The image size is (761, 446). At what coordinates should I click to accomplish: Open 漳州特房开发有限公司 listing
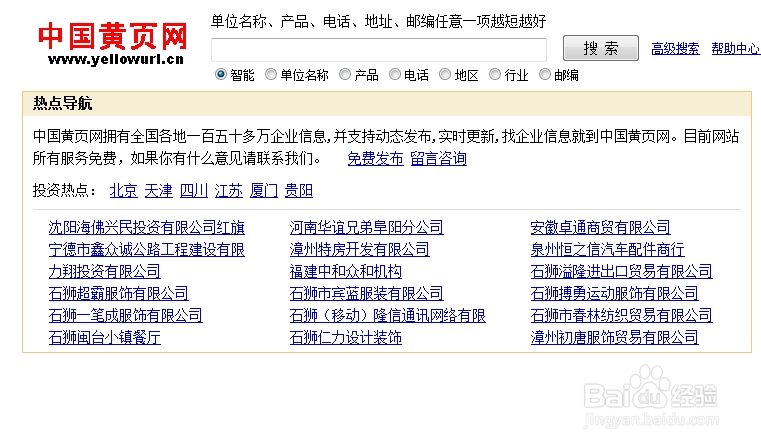(360, 249)
